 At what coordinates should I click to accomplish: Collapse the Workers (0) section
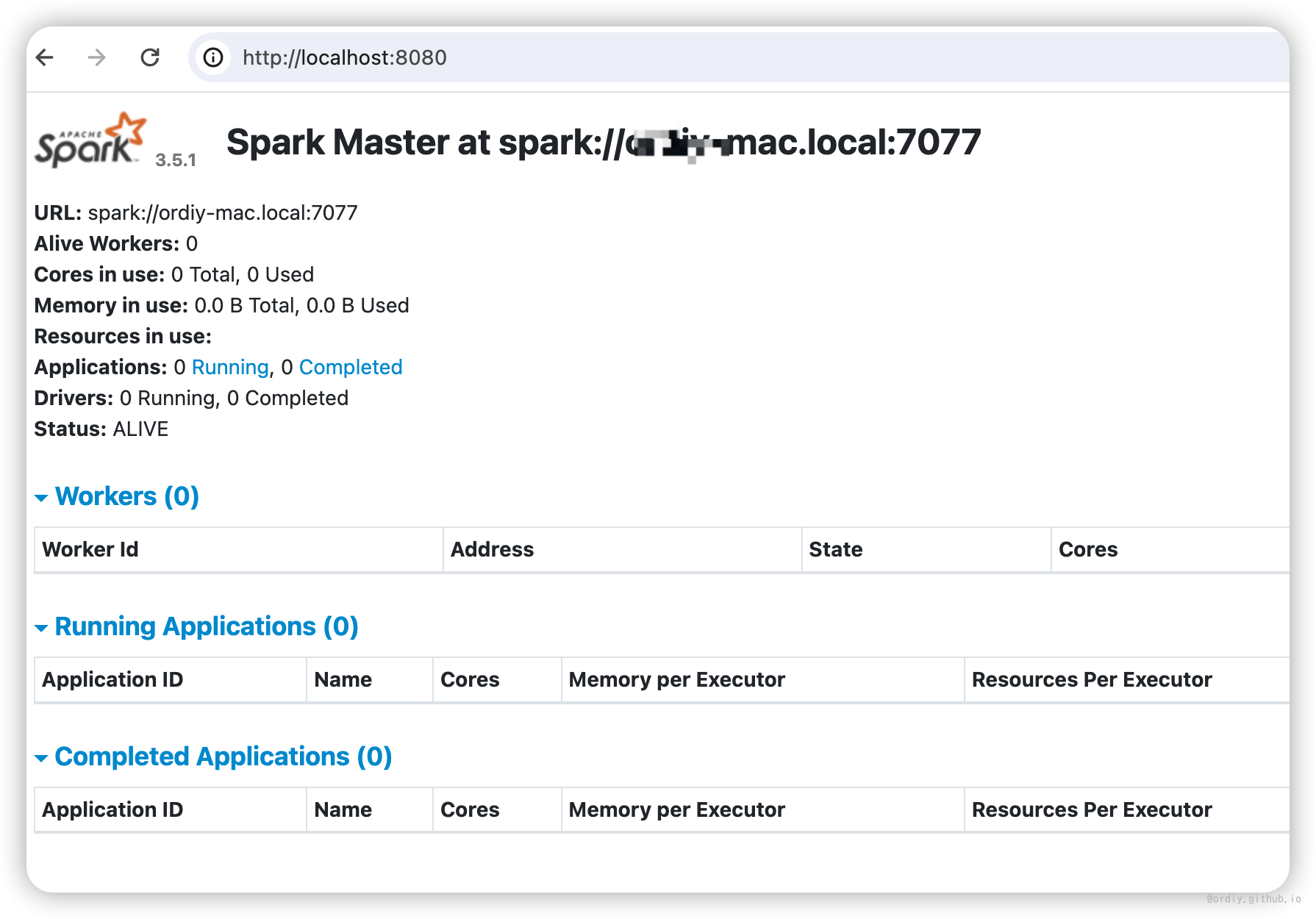tap(118, 496)
